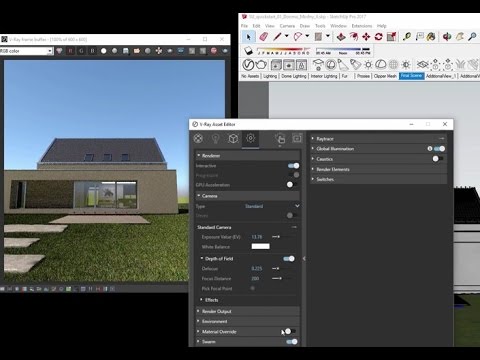The image size is (480, 360).
Task: Select the Zoom magnifier tool
Action: pyautogui.click(x=472, y=36)
